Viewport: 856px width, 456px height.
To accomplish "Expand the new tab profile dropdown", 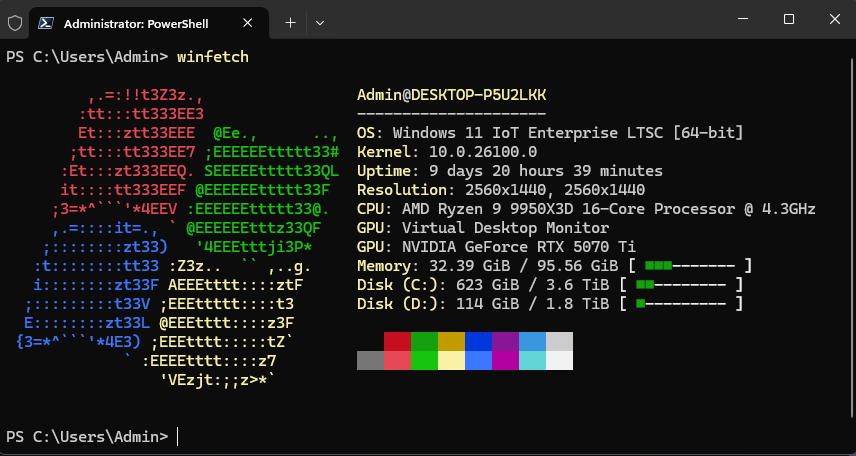I will pyautogui.click(x=320, y=23).
